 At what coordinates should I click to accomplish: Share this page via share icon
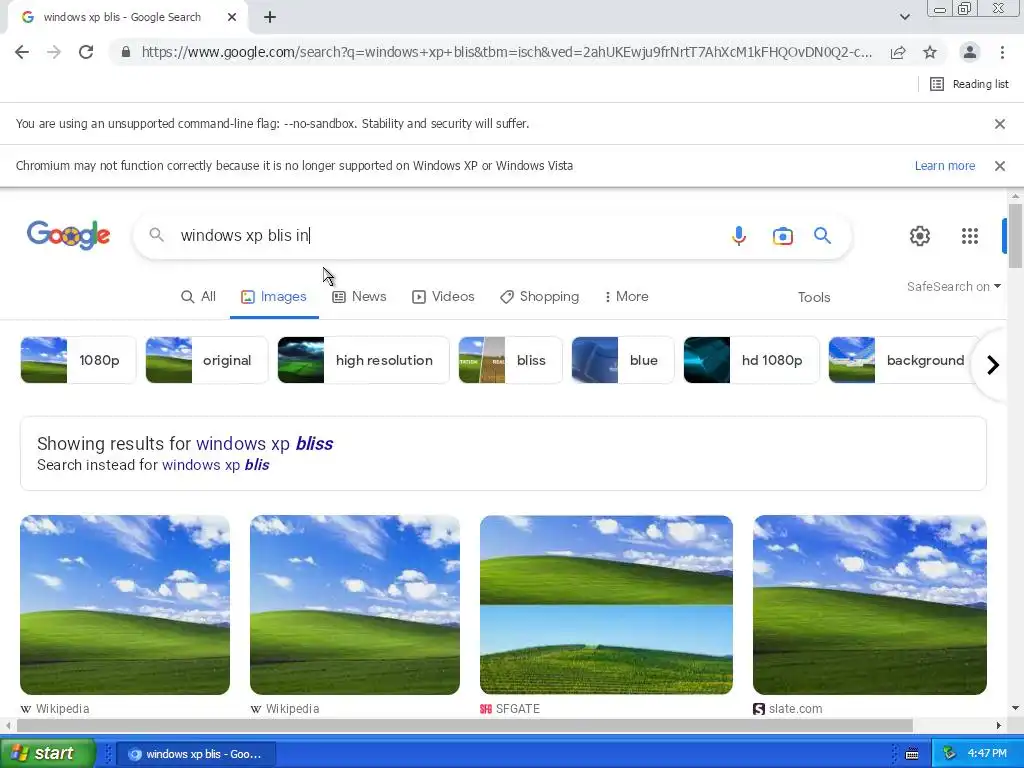898,52
